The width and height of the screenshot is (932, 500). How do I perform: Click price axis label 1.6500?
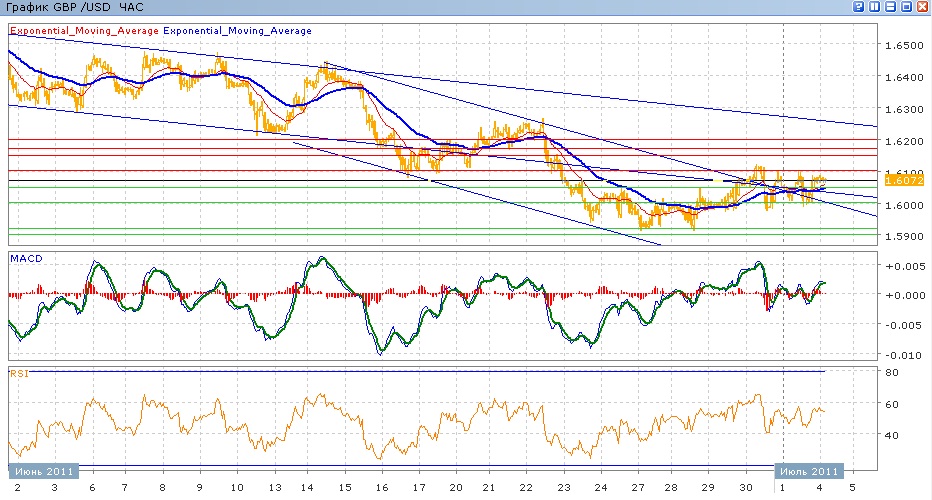pos(904,46)
